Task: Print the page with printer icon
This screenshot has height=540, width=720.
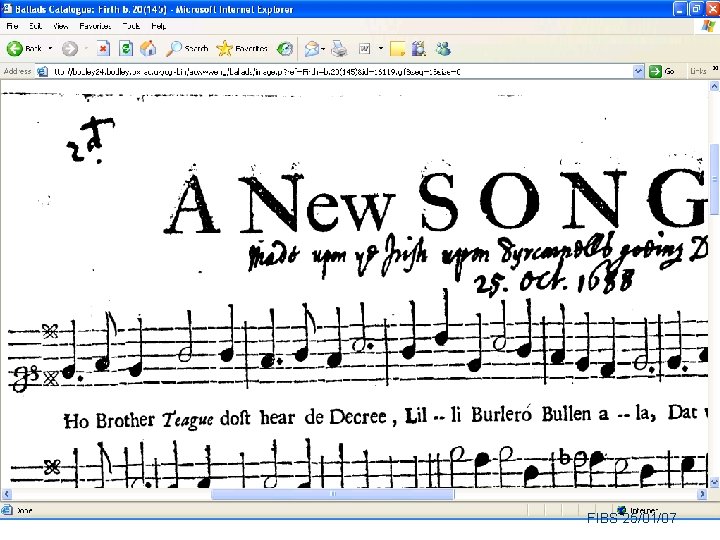Action: coord(339,48)
